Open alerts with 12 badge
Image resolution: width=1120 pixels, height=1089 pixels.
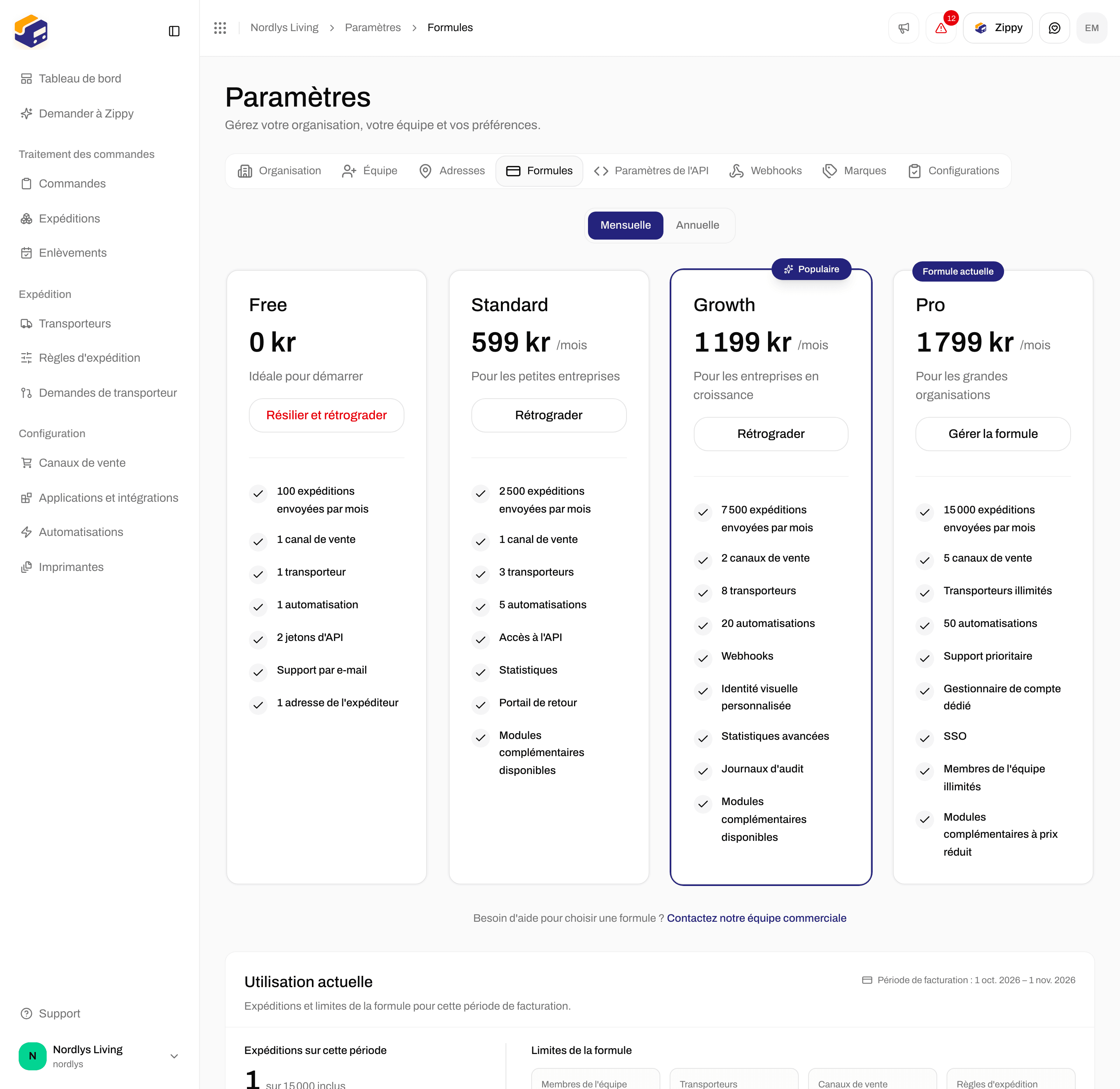coord(941,28)
